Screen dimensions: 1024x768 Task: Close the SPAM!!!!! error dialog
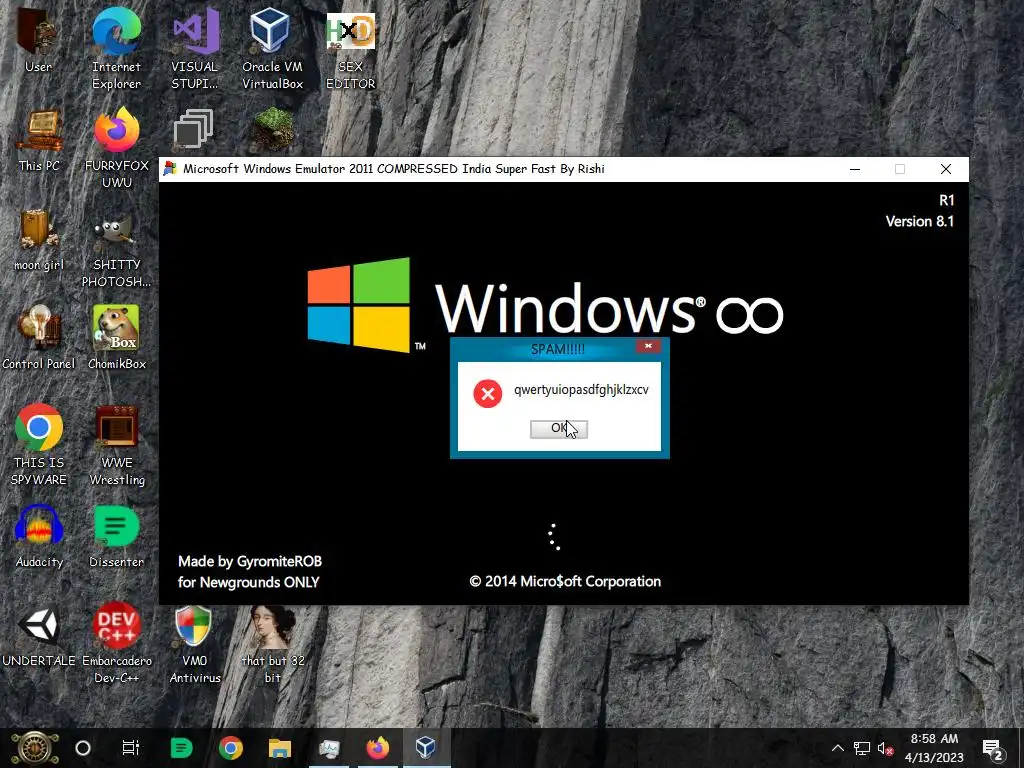pyautogui.click(x=648, y=346)
